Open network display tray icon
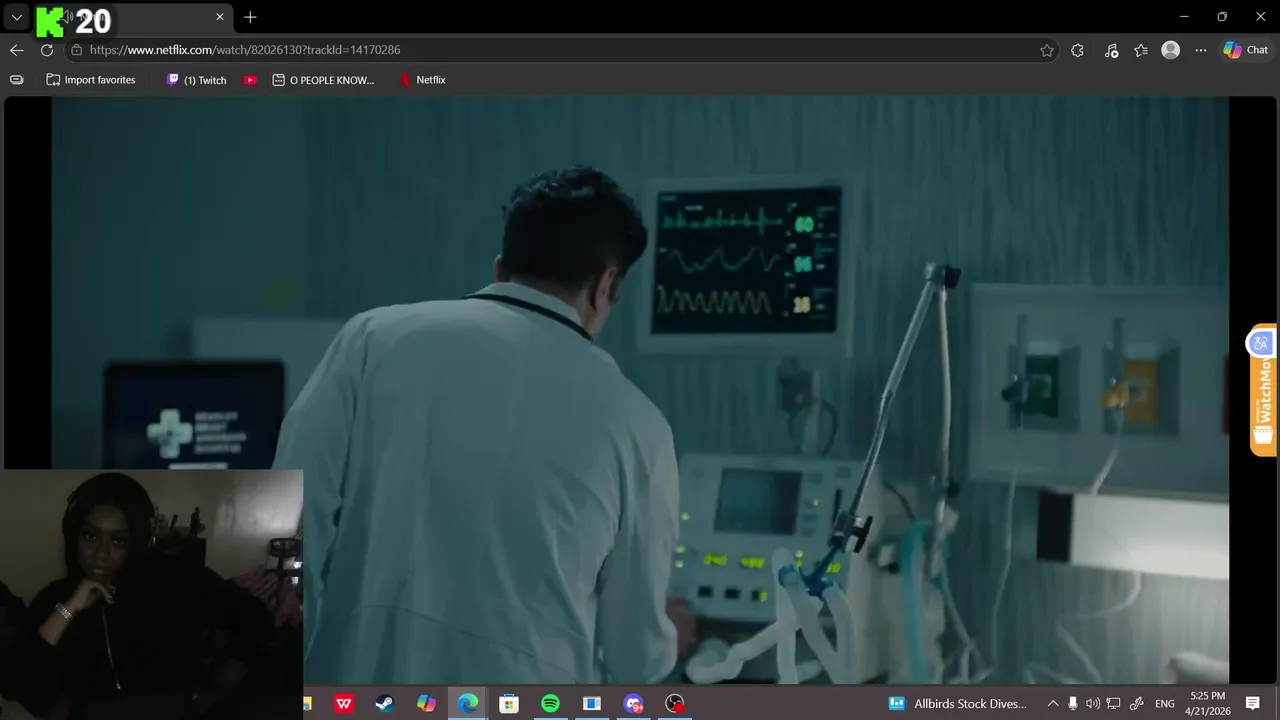 point(1113,704)
